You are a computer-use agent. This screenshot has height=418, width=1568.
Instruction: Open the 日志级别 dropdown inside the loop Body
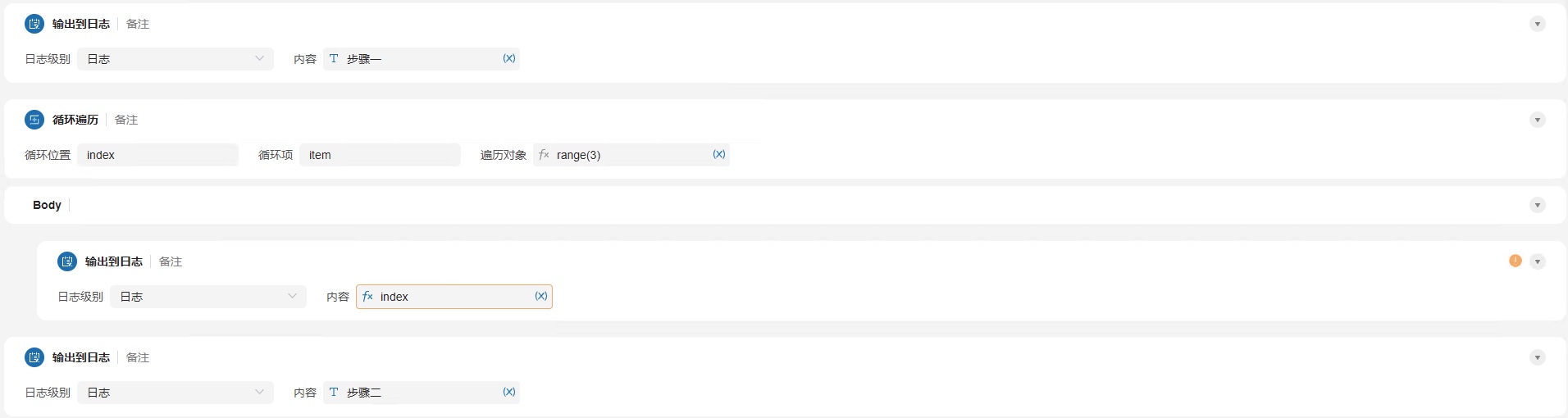pos(208,297)
